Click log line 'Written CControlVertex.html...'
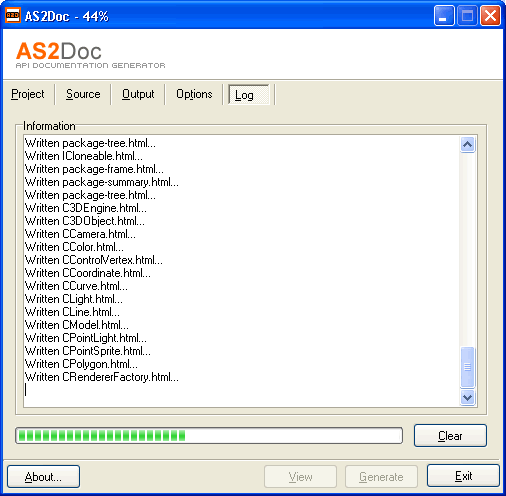This screenshot has width=506, height=496. (94, 260)
